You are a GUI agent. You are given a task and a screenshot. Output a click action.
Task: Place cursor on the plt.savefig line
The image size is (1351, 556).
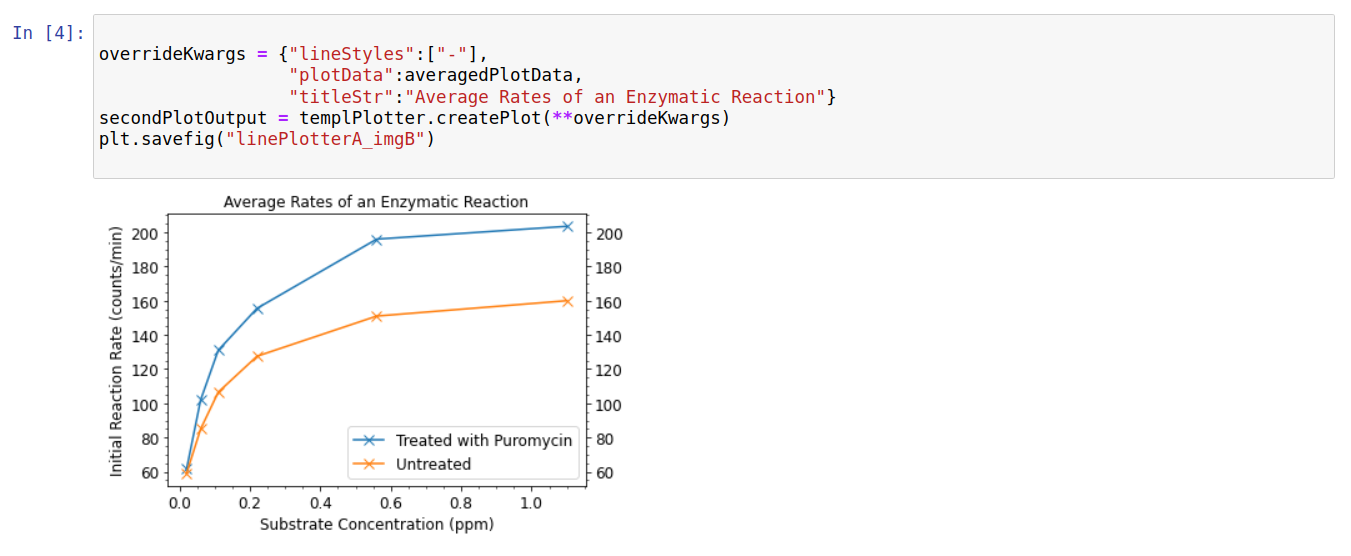tap(267, 139)
